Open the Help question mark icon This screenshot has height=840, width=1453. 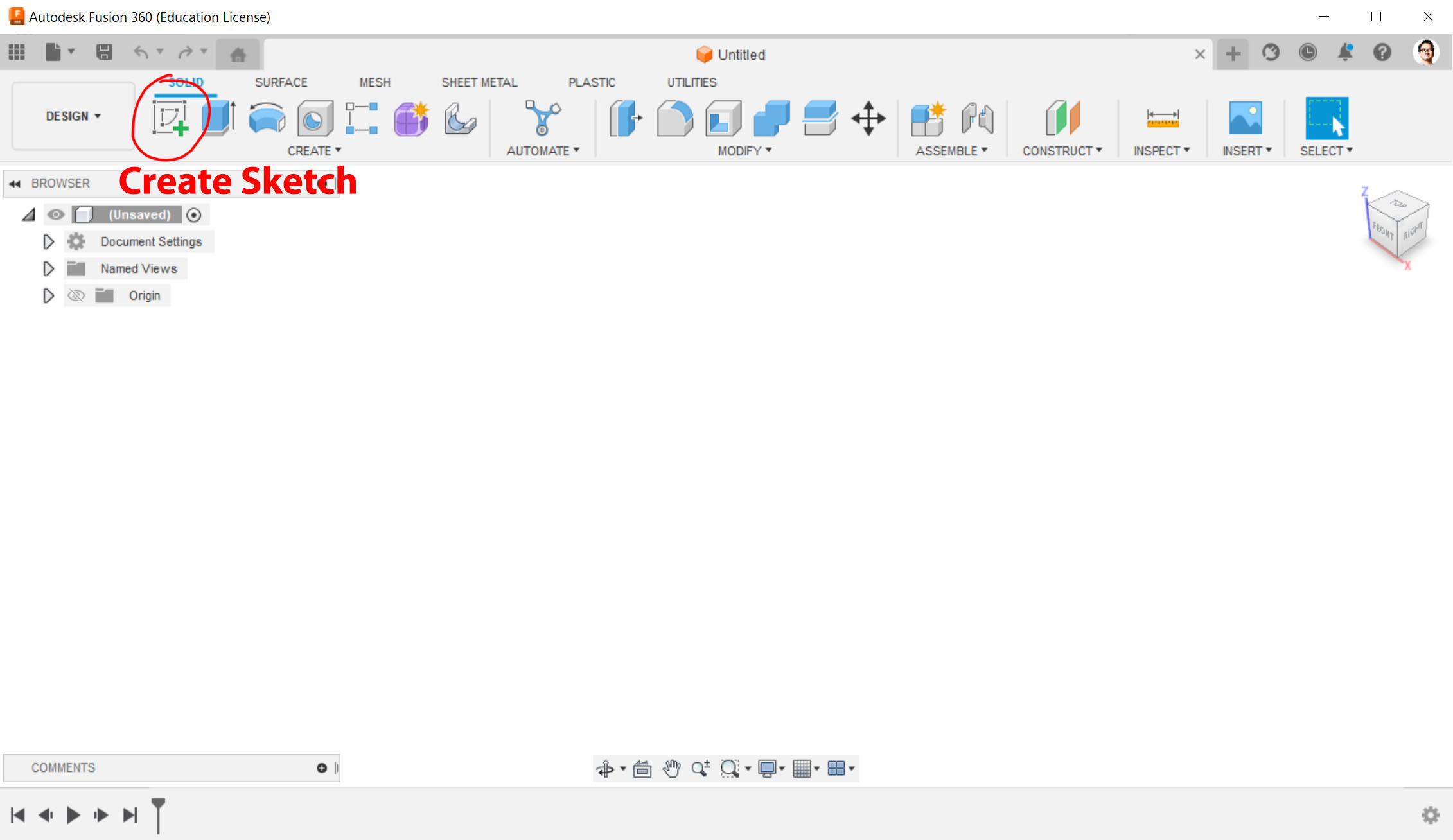pyautogui.click(x=1382, y=52)
